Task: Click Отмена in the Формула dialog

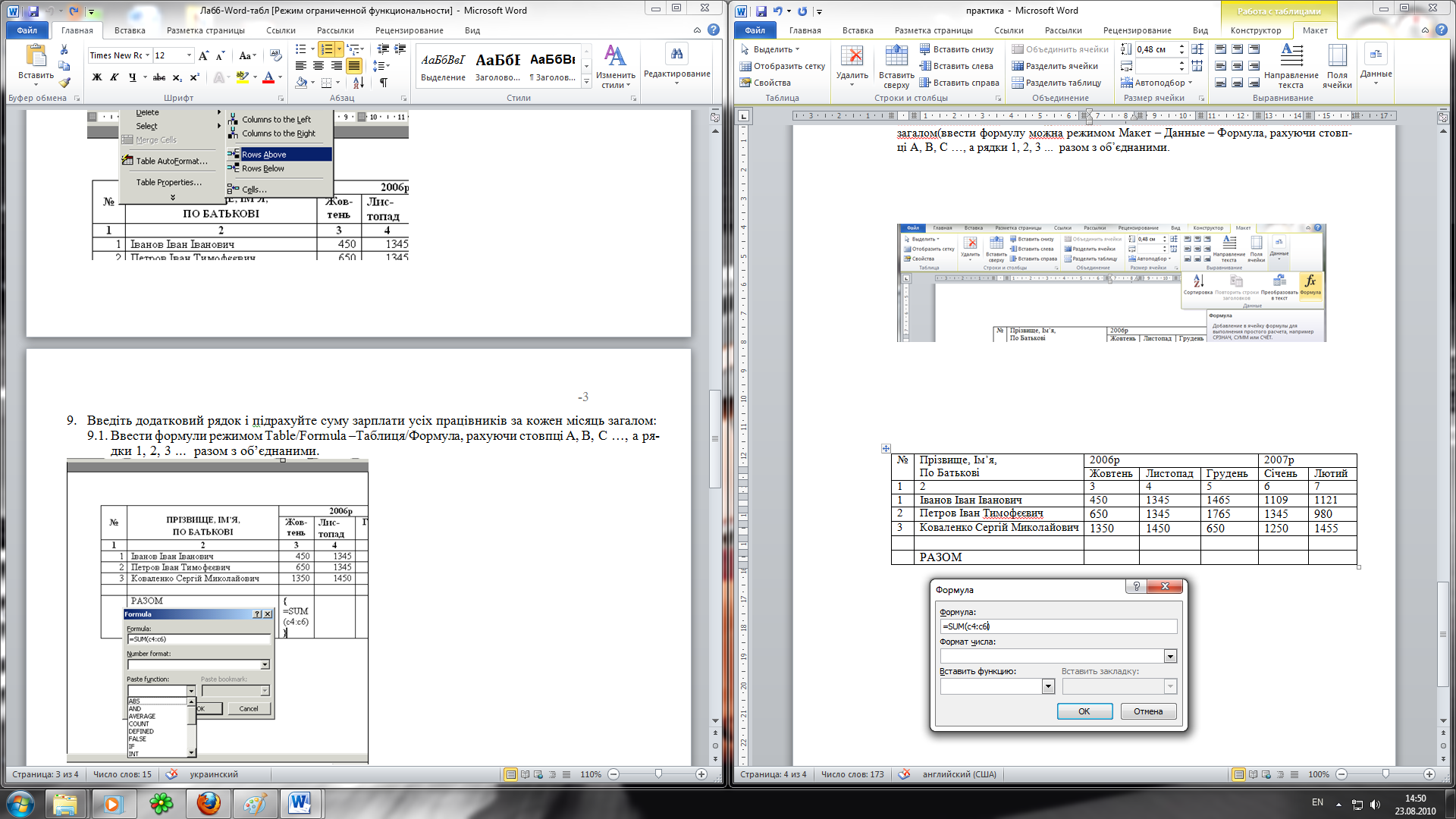Action: [x=1148, y=711]
